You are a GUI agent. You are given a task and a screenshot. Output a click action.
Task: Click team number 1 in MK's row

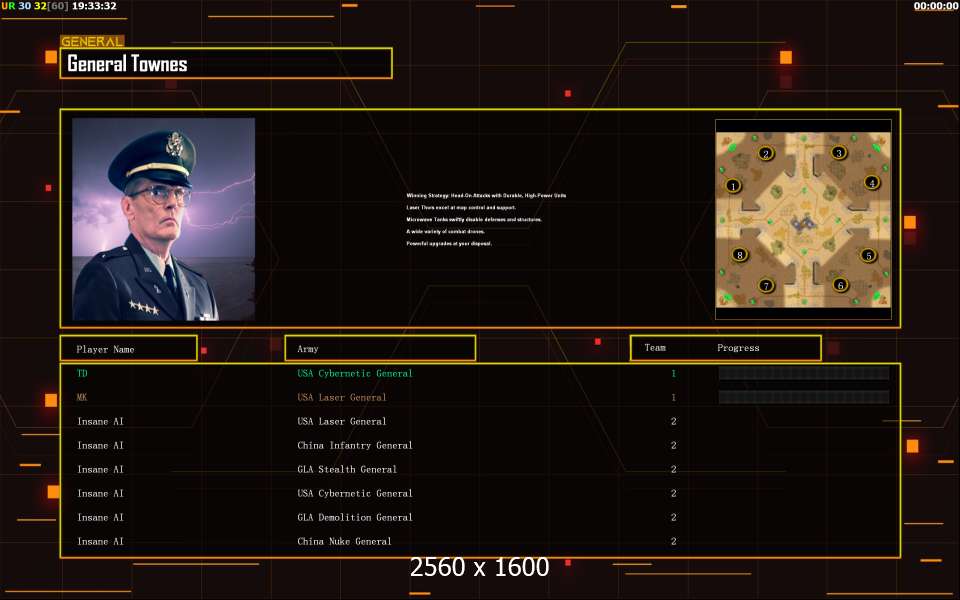click(x=673, y=397)
